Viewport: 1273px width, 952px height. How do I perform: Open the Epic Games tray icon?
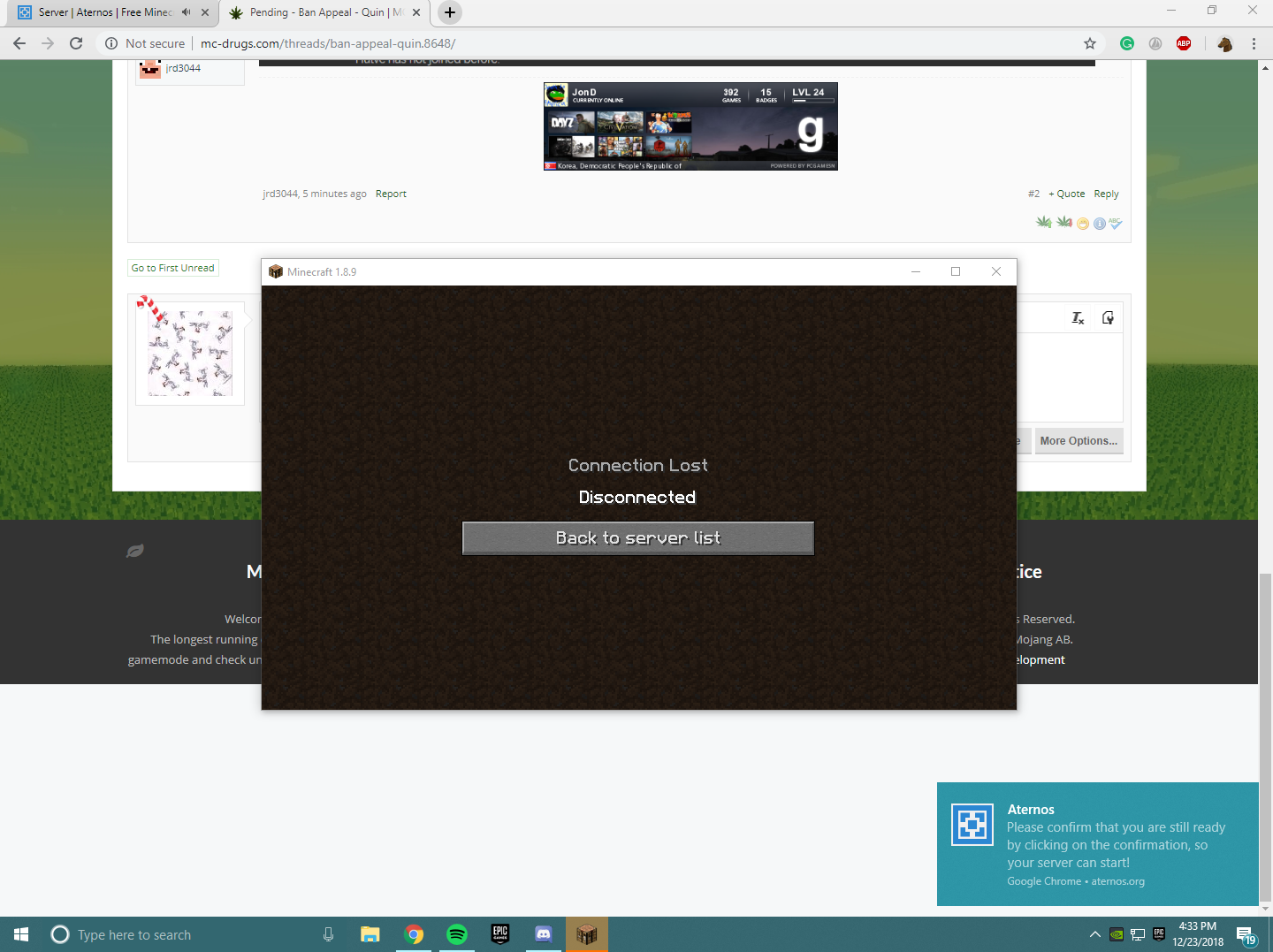click(x=1159, y=934)
